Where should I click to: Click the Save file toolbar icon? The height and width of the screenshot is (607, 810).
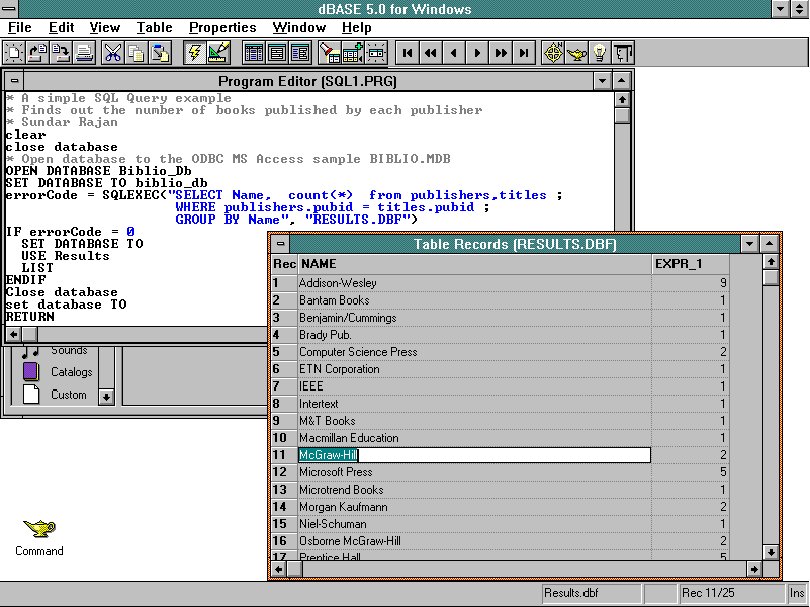tap(60, 53)
